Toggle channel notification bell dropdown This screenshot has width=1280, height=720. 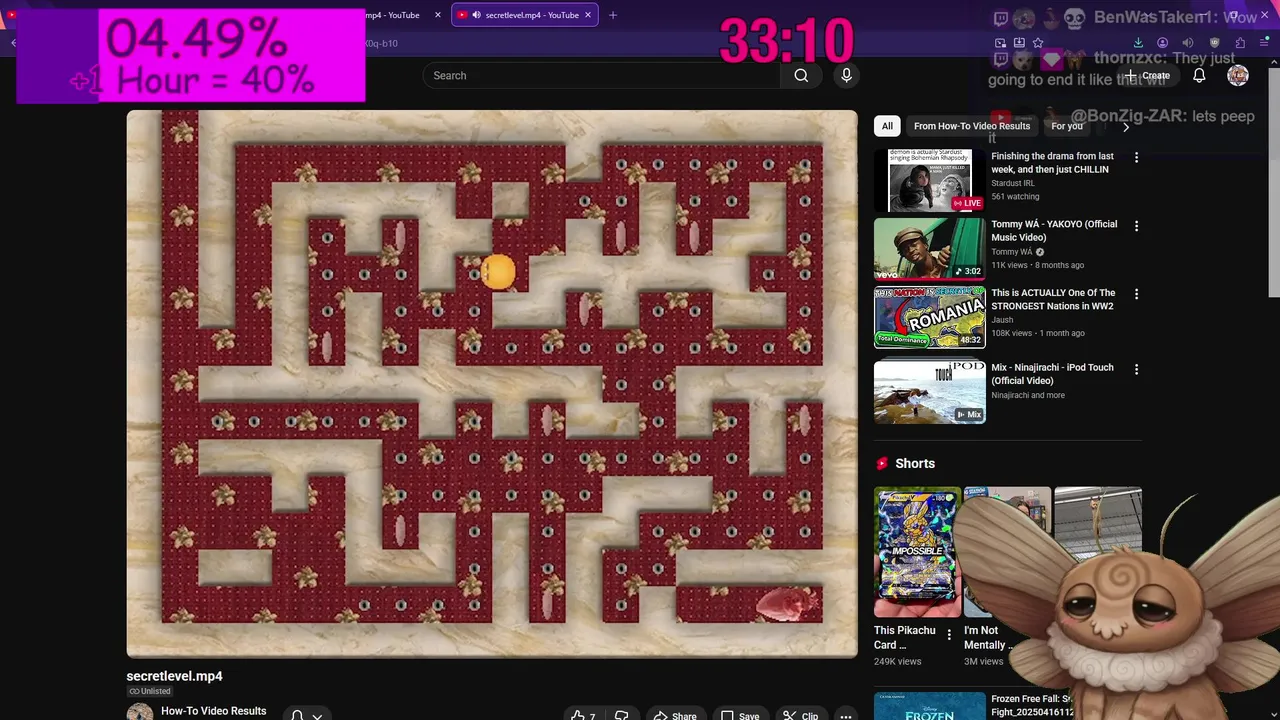tap(306, 715)
